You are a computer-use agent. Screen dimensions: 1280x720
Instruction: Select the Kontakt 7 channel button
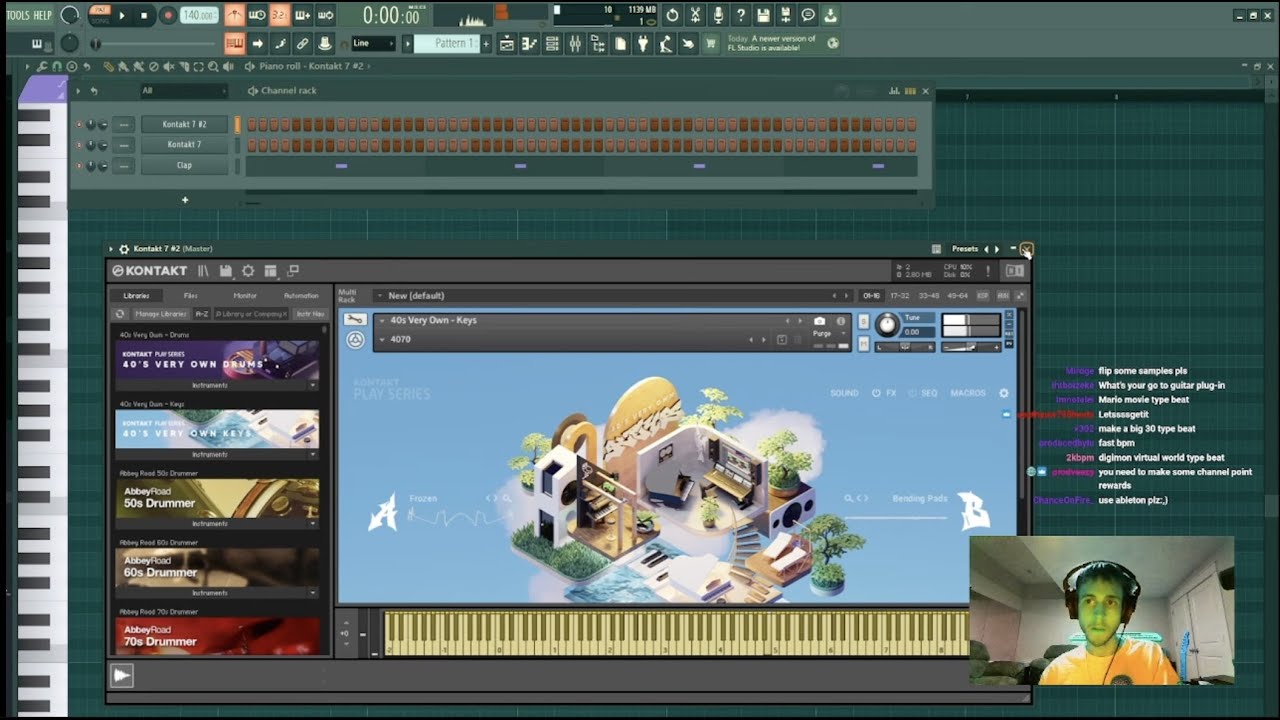click(184, 145)
